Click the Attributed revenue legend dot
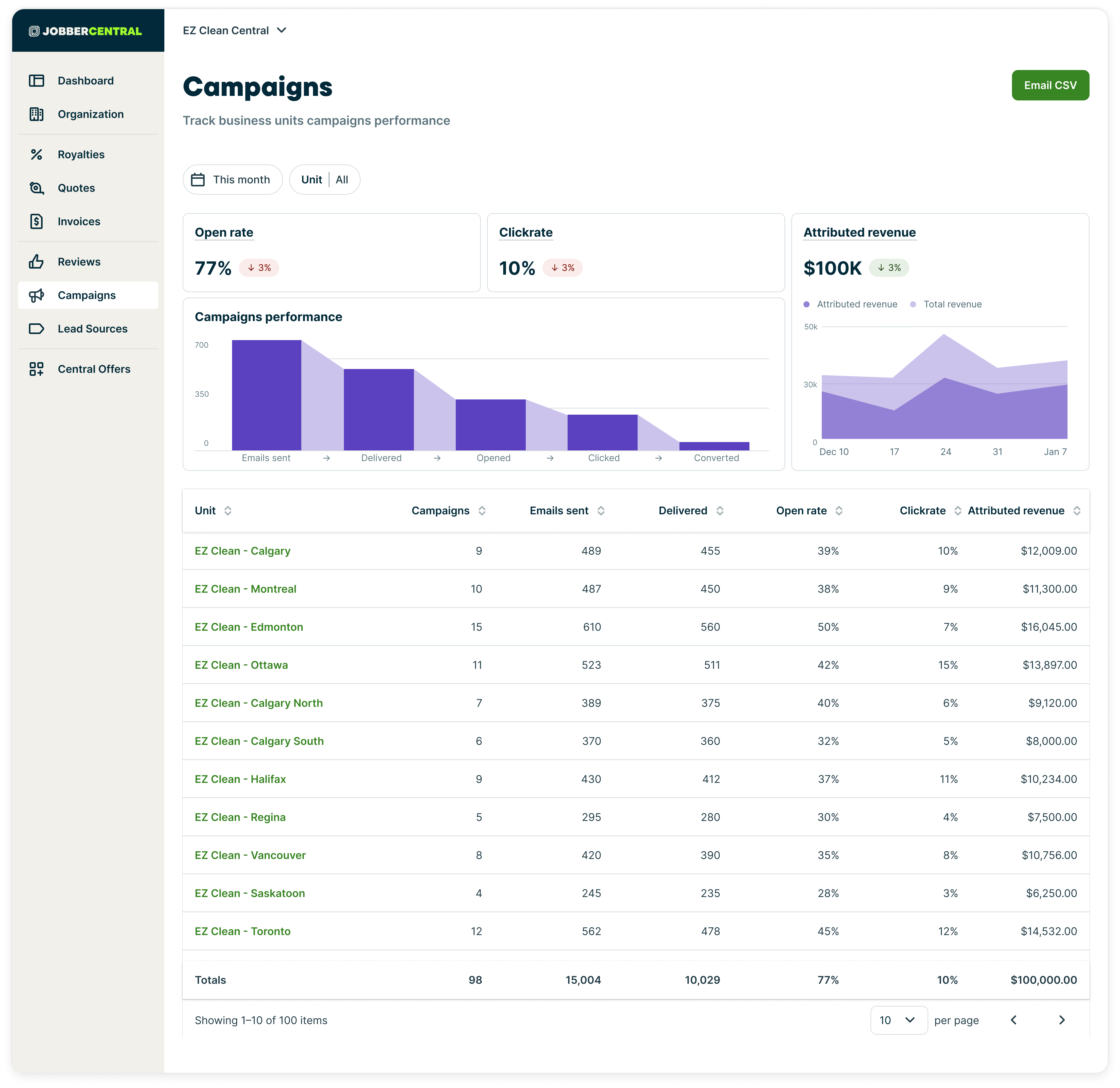Image resolution: width=1120 pixels, height=1088 pixels. pyautogui.click(x=806, y=304)
